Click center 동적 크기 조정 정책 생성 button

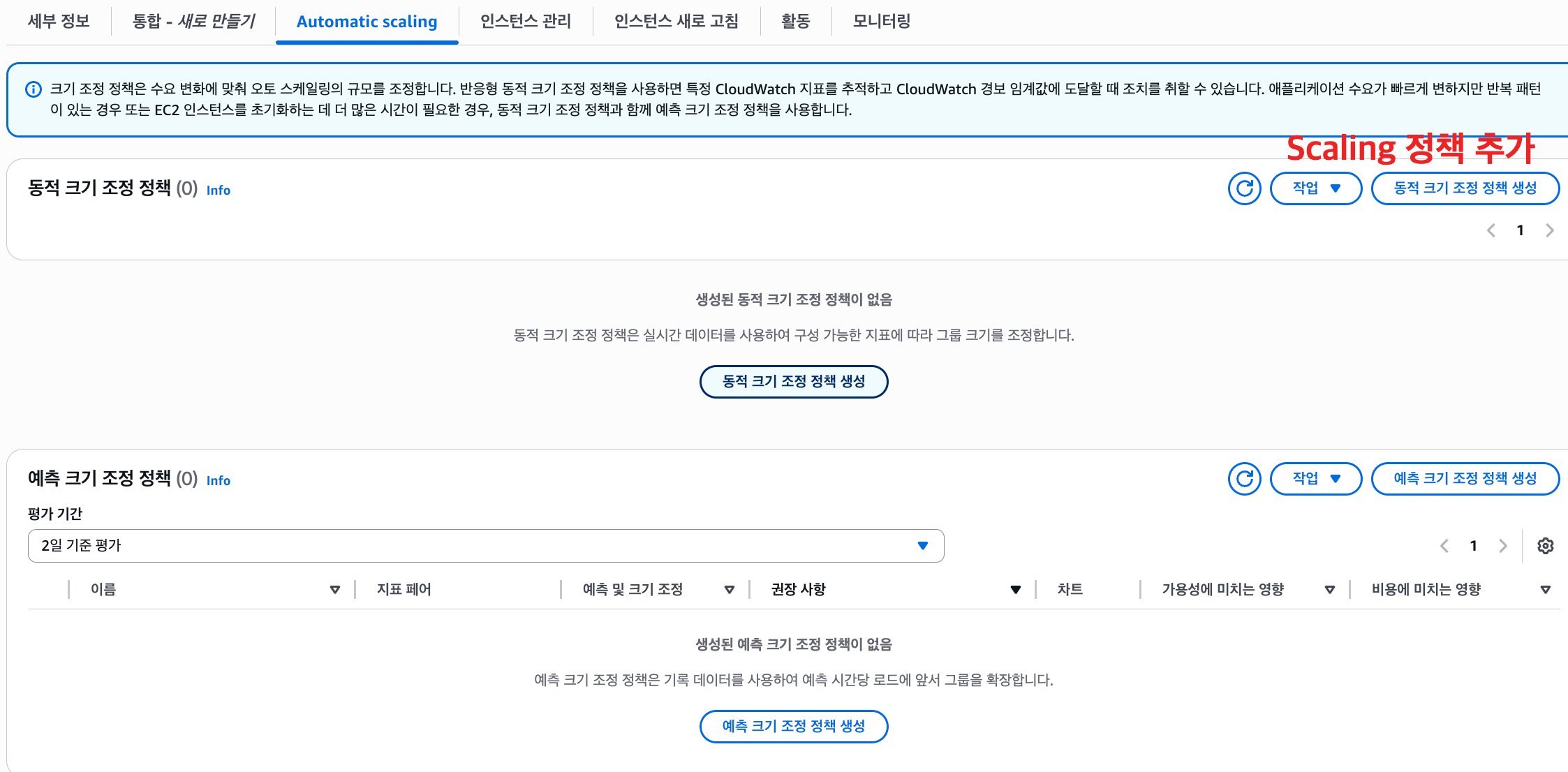pyautogui.click(x=793, y=382)
